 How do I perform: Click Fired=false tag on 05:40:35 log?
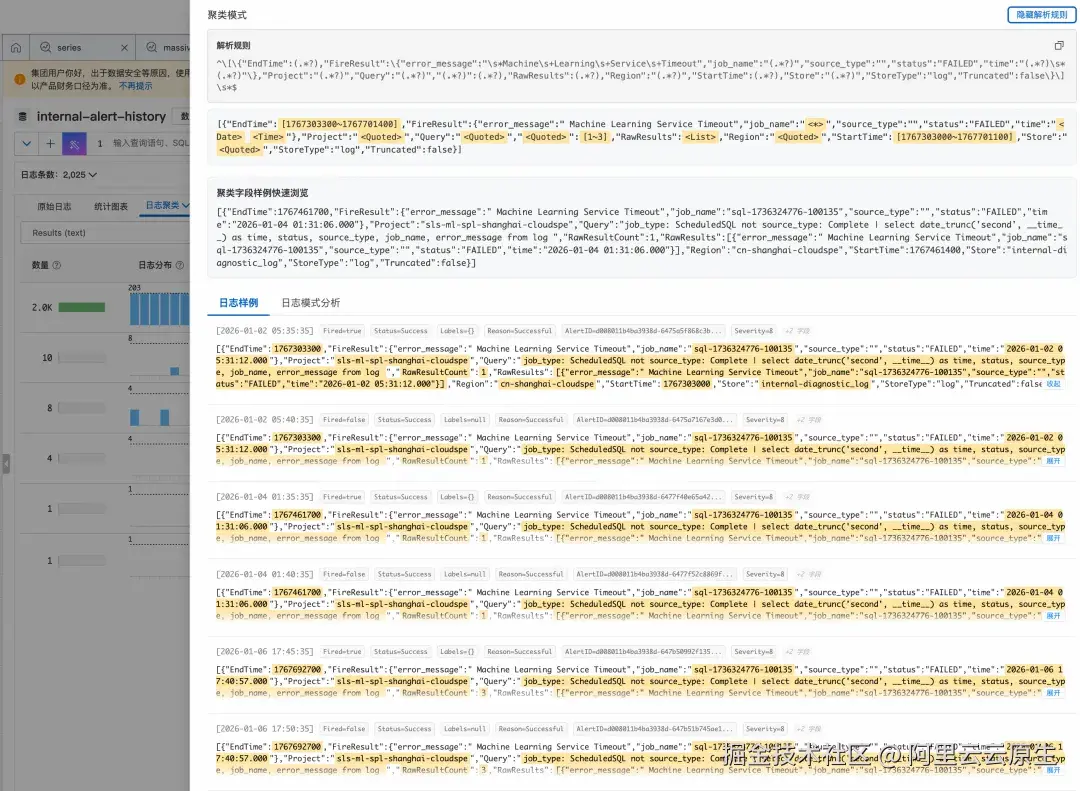point(344,420)
